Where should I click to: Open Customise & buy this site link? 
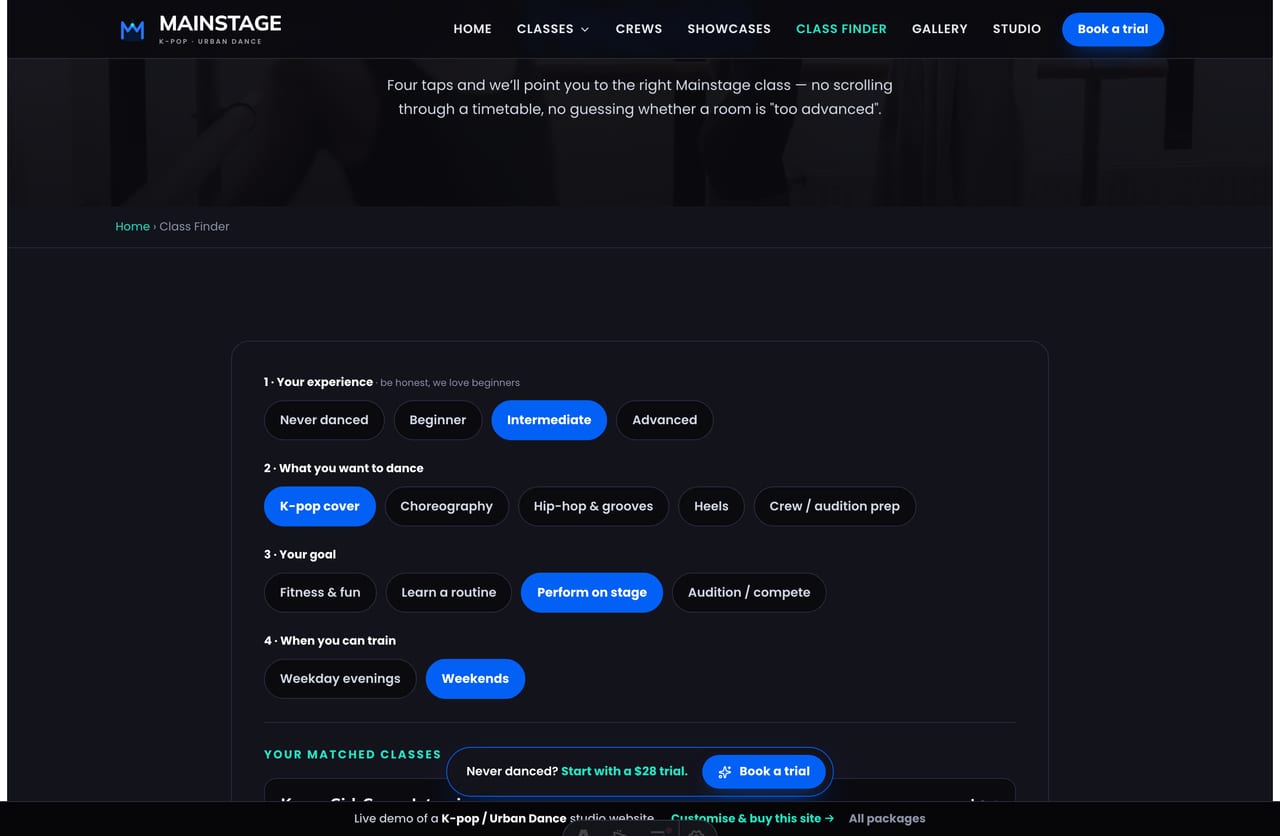pos(752,818)
